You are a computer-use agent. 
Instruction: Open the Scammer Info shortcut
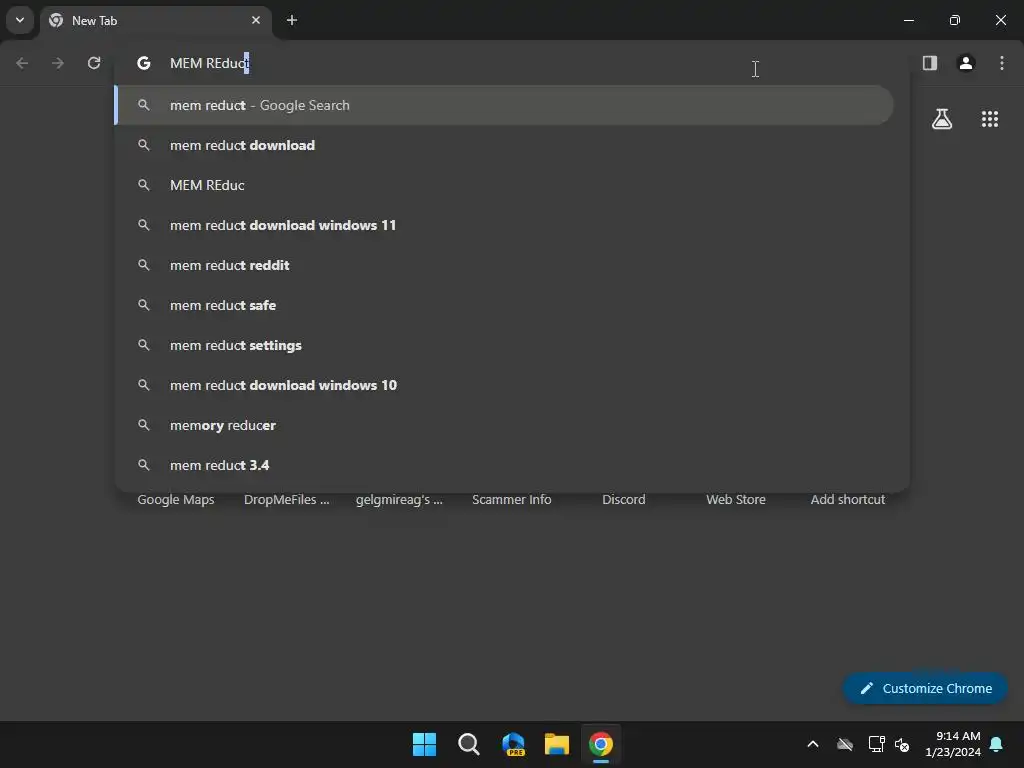click(511, 500)
